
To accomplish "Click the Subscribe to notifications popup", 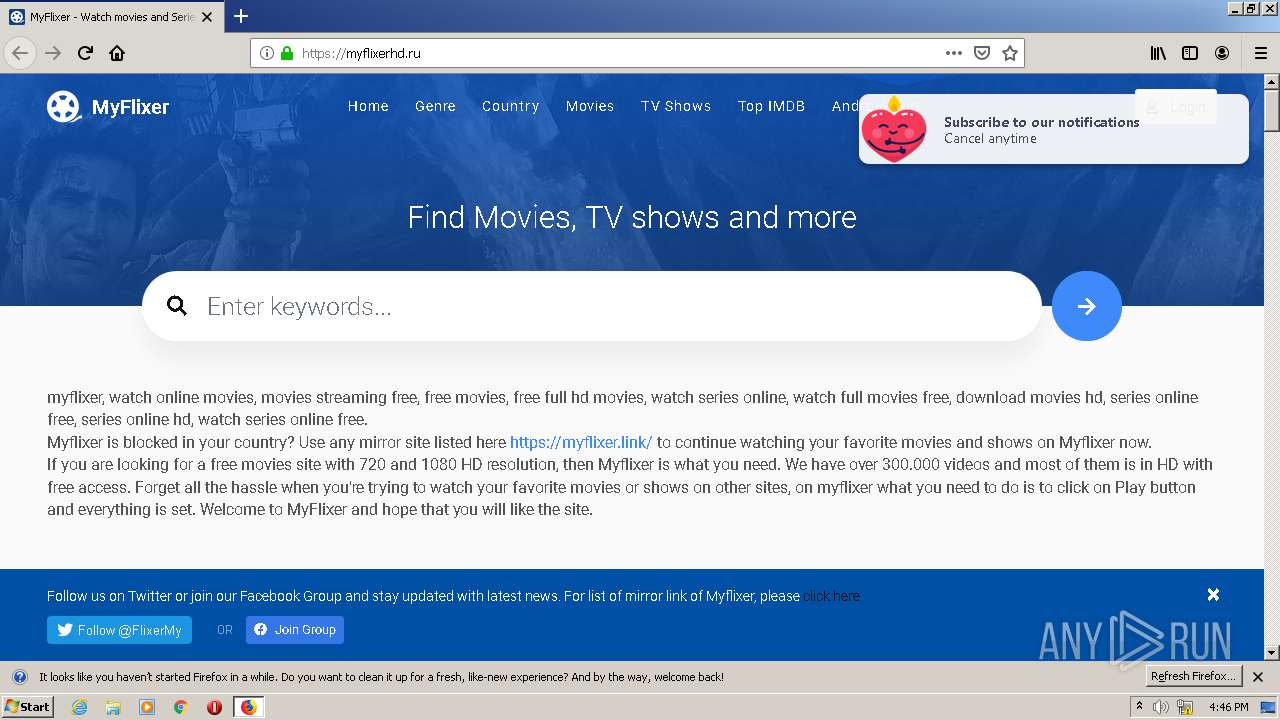I will point(1053,129).
